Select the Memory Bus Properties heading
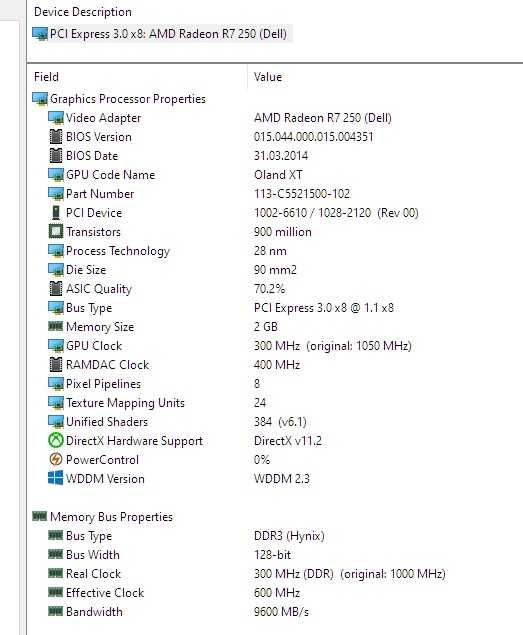The width and height of the screenshot is (523, 635). pyautogui.click(x=111, y=517)
